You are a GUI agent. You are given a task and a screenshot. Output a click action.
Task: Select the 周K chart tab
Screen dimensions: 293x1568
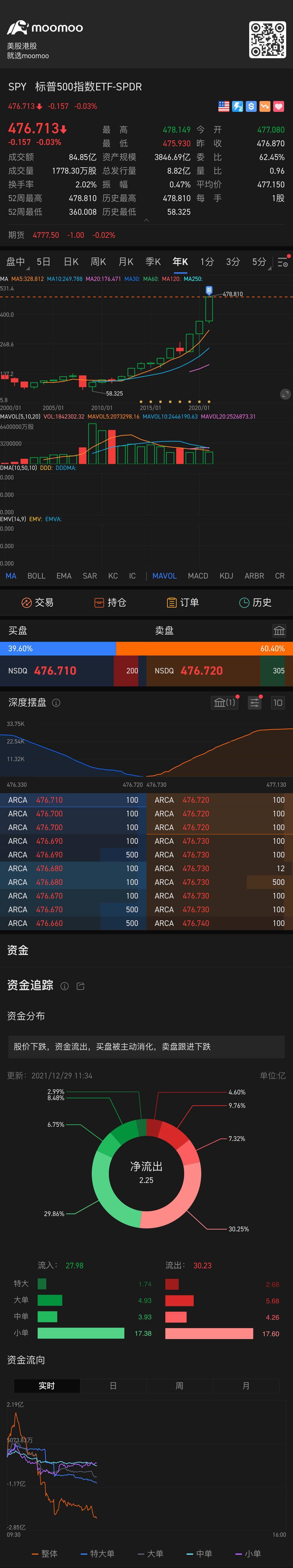(98, 262)
